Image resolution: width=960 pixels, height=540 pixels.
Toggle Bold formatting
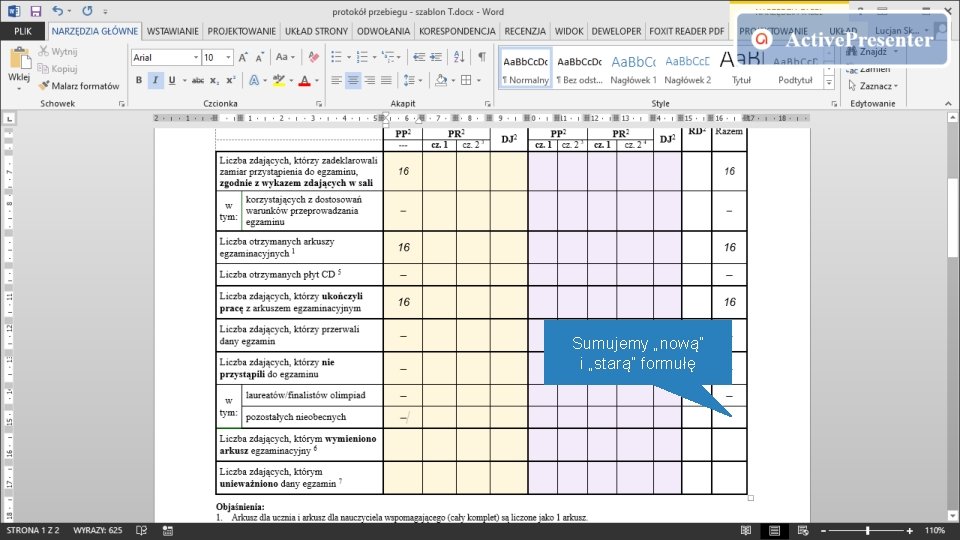point(139,80)
